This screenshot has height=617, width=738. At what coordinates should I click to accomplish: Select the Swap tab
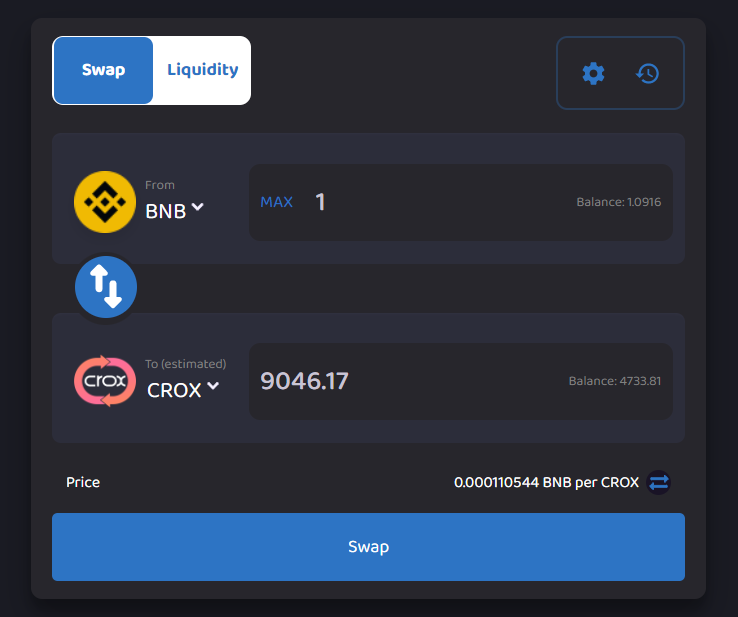(x=104, y=70)
